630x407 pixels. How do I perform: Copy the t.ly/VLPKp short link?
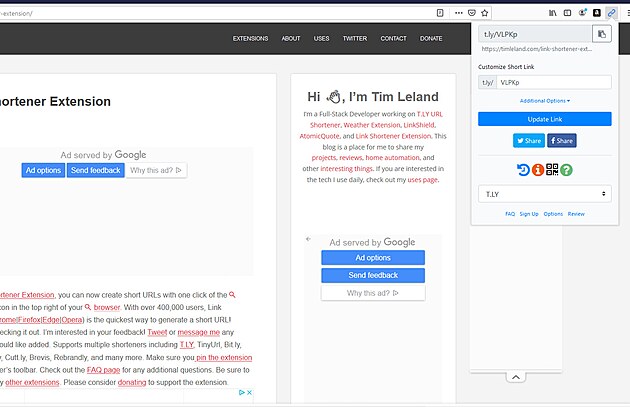coord(601,34)
